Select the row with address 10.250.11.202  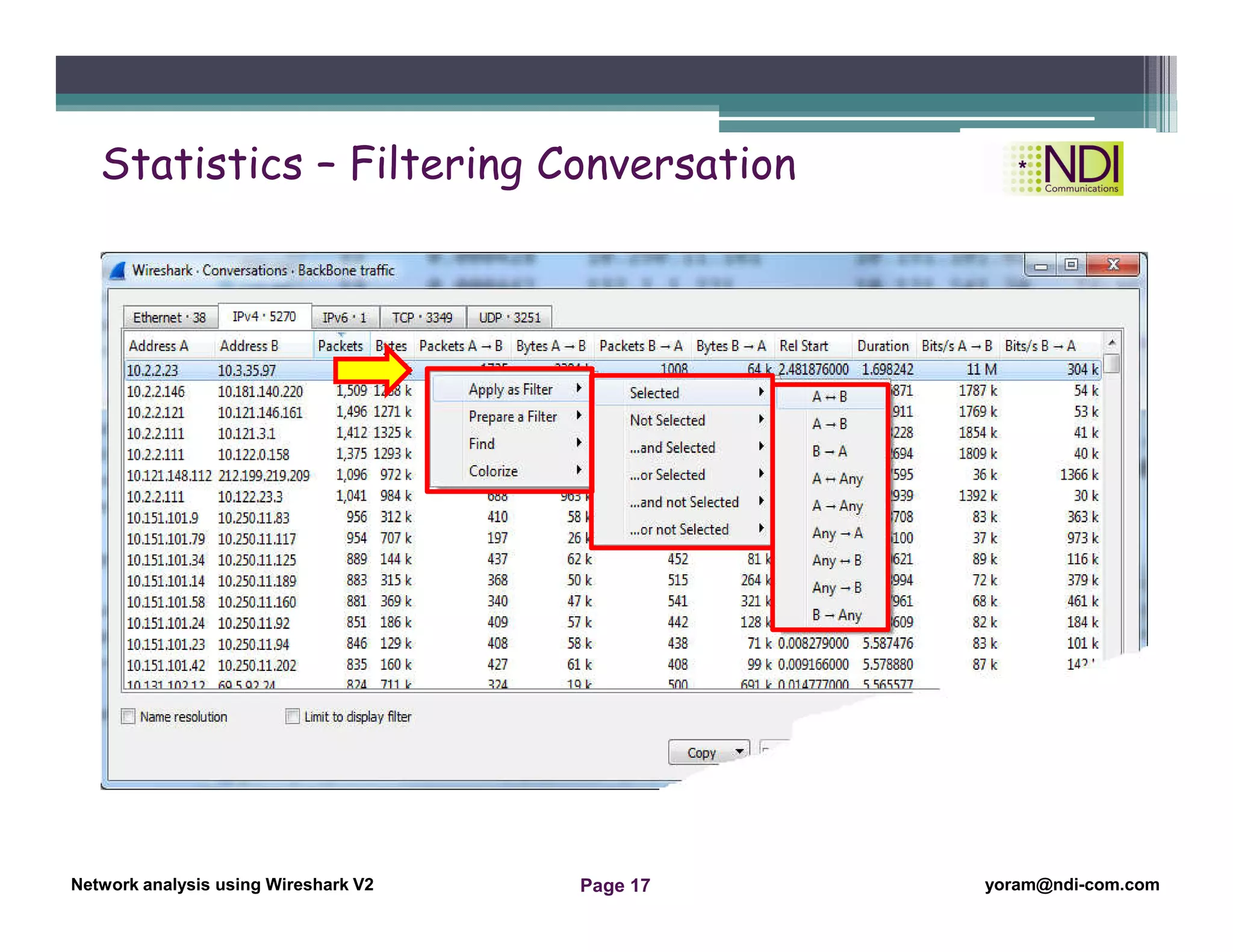(613, 665)
